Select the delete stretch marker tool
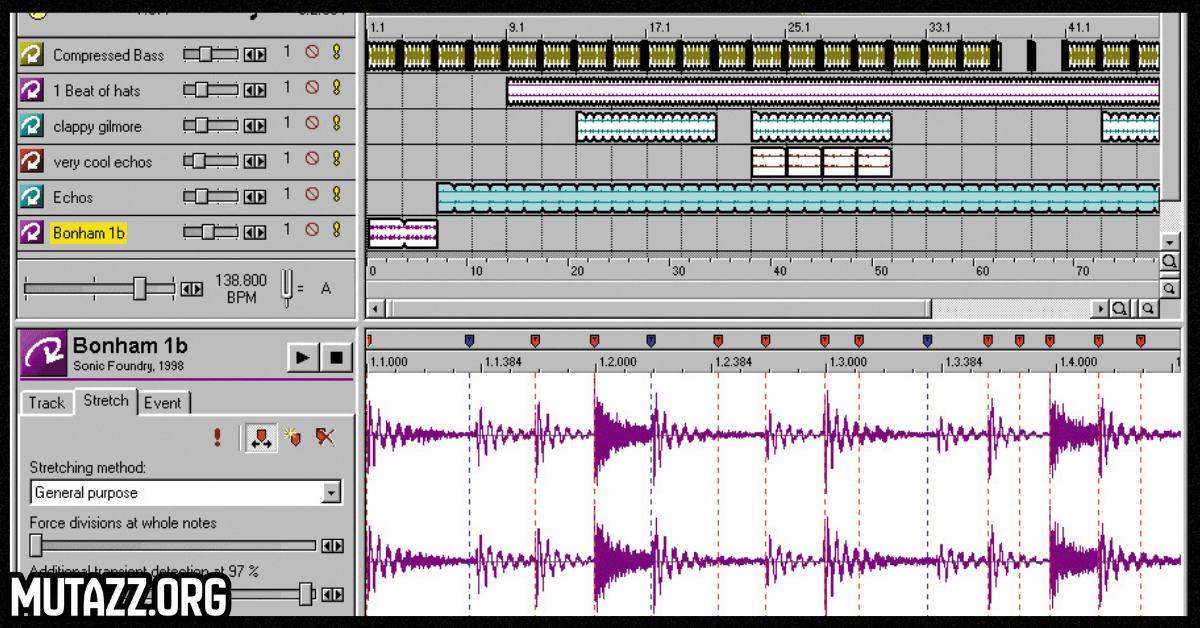The image size is (1200, 628). pos(325,437)
